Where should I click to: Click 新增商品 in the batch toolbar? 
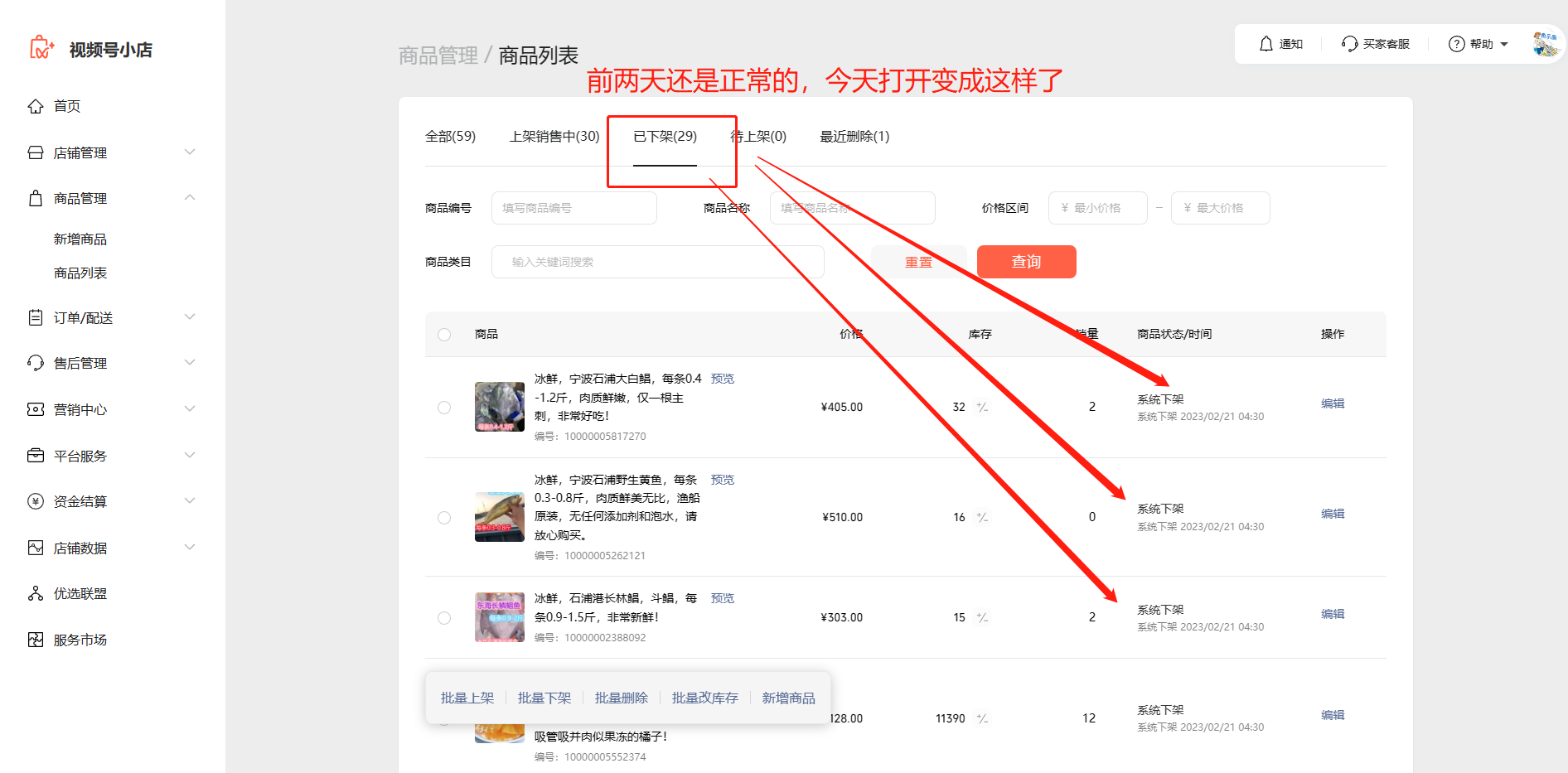pyautogui.click(x=789, y=698)
